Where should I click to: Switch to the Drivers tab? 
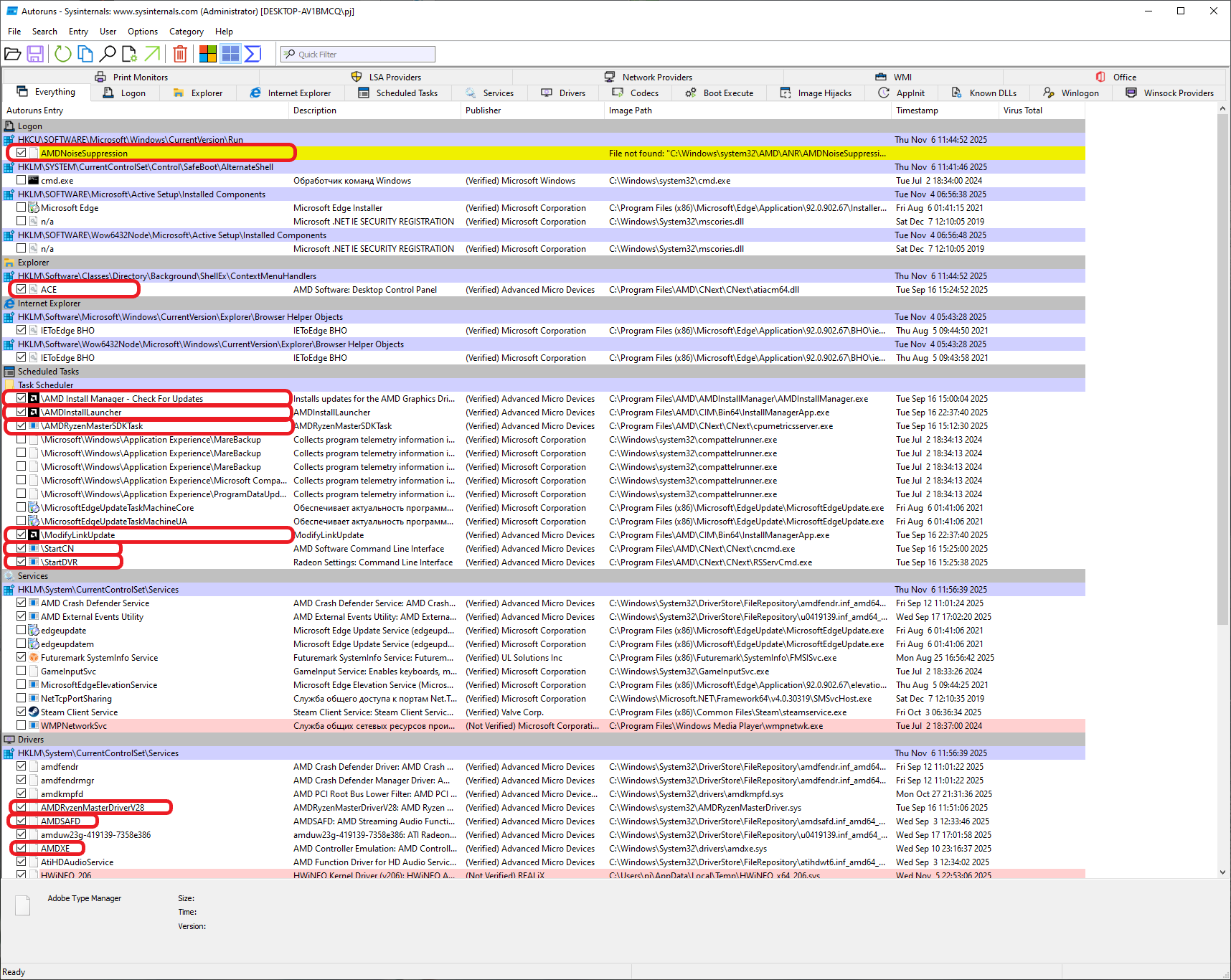coord(563,93)
